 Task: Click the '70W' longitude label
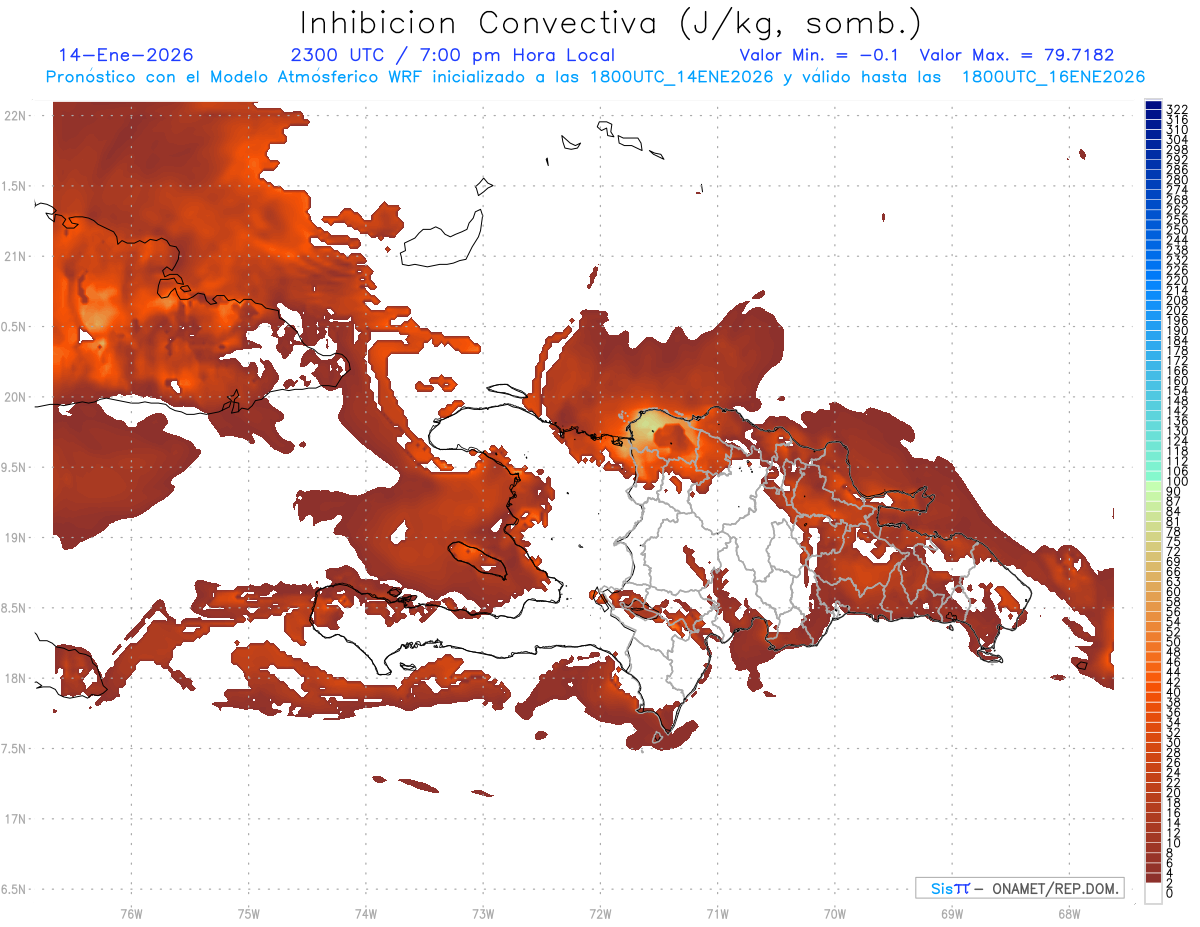[x=835, y=913]
